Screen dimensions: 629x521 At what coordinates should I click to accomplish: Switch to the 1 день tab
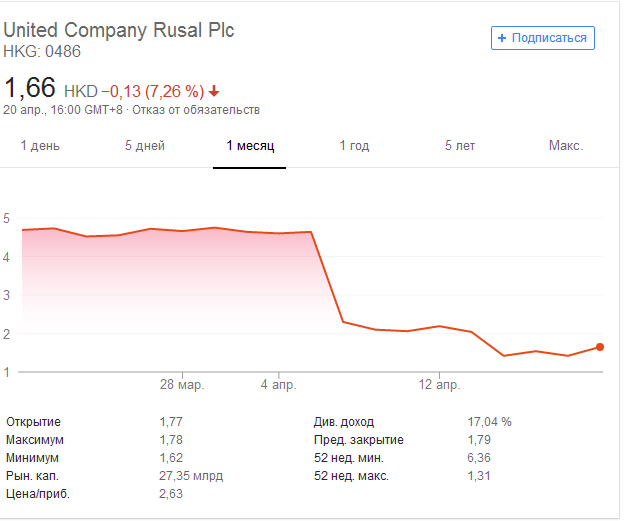click(x=40, y=146)
